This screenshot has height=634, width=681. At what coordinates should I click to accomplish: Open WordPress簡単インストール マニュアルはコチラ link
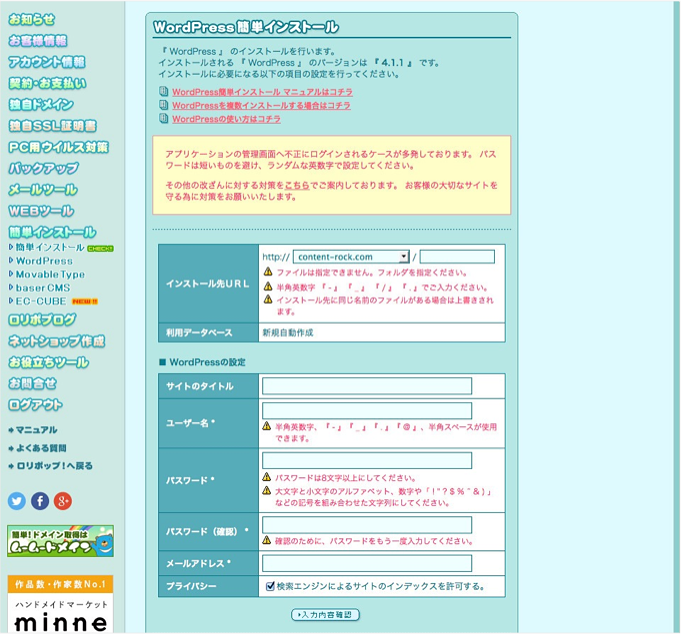pos(262,92)
